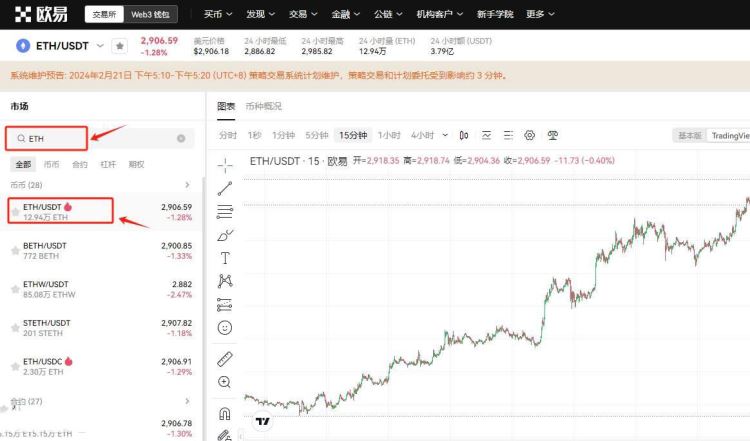Open the 交易 top menu
The image size is (750, 441).
click(303, 14)
